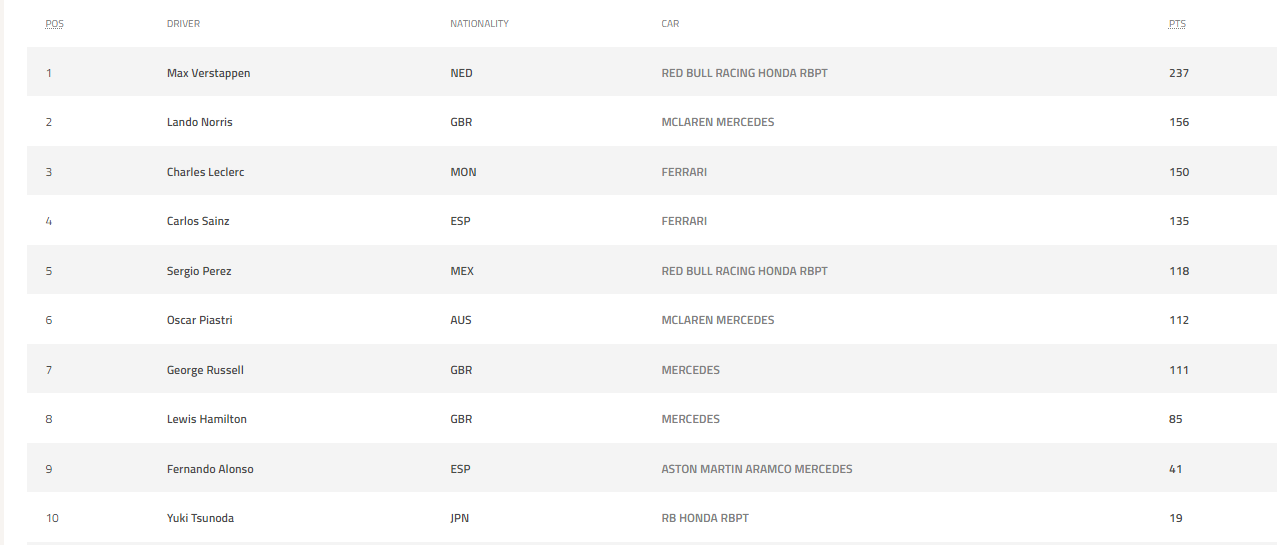Click the RB Honda RBPT team link
The width and height of the screenshot is (1282, 545).
click(705, 518)
